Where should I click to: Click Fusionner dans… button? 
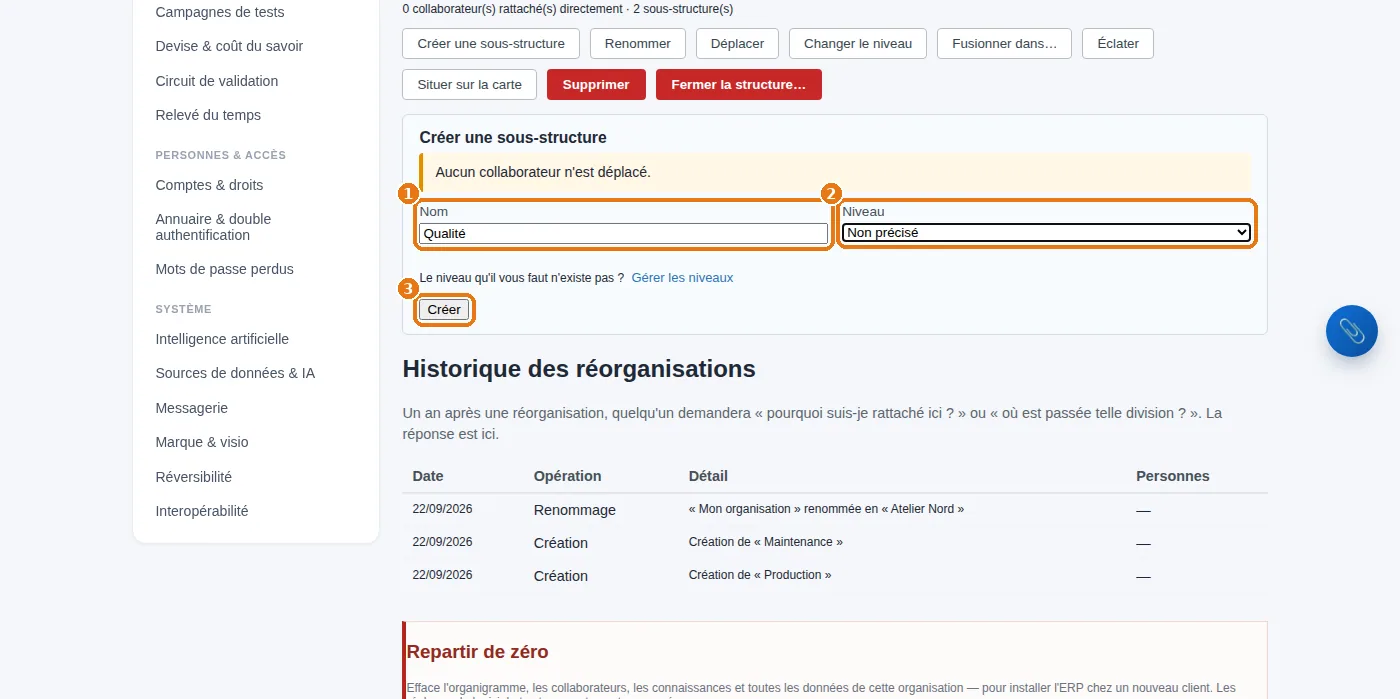click(x=1004, y=44)
